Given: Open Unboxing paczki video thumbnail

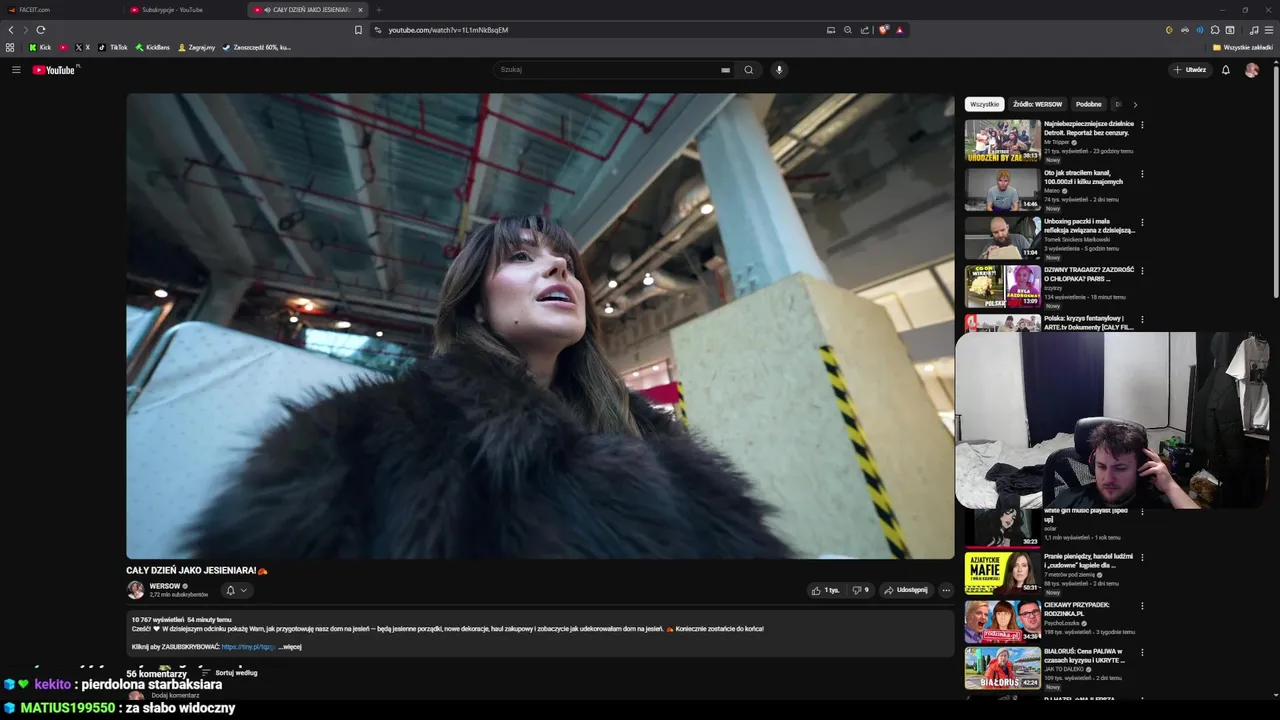Looking at the screenshot, I should (1002, 238).
